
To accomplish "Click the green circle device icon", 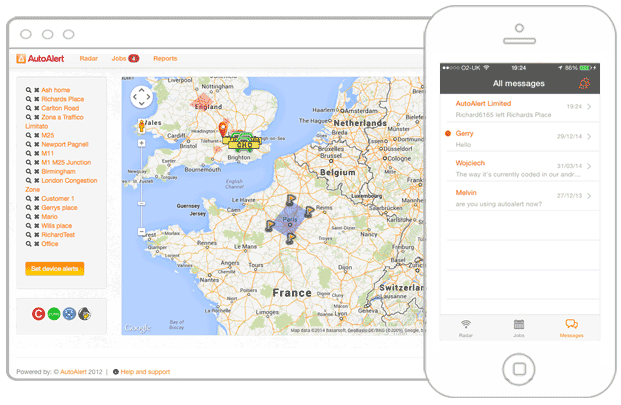I will click(54, 314).
